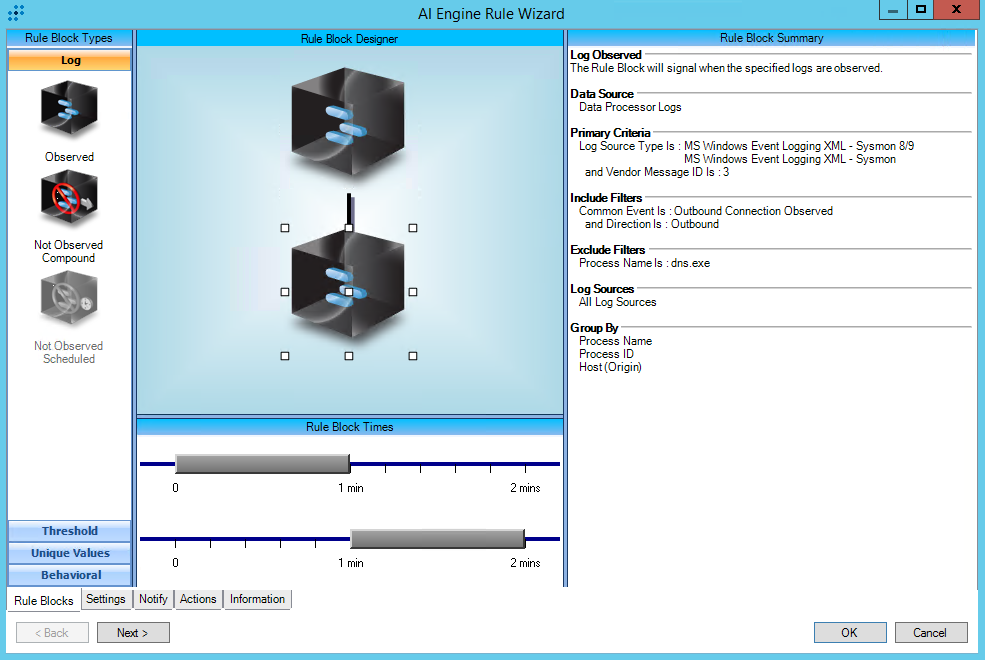Viewport: 985px width, 660px height.
Task: Click the Next button
Action: coord(133,632)
